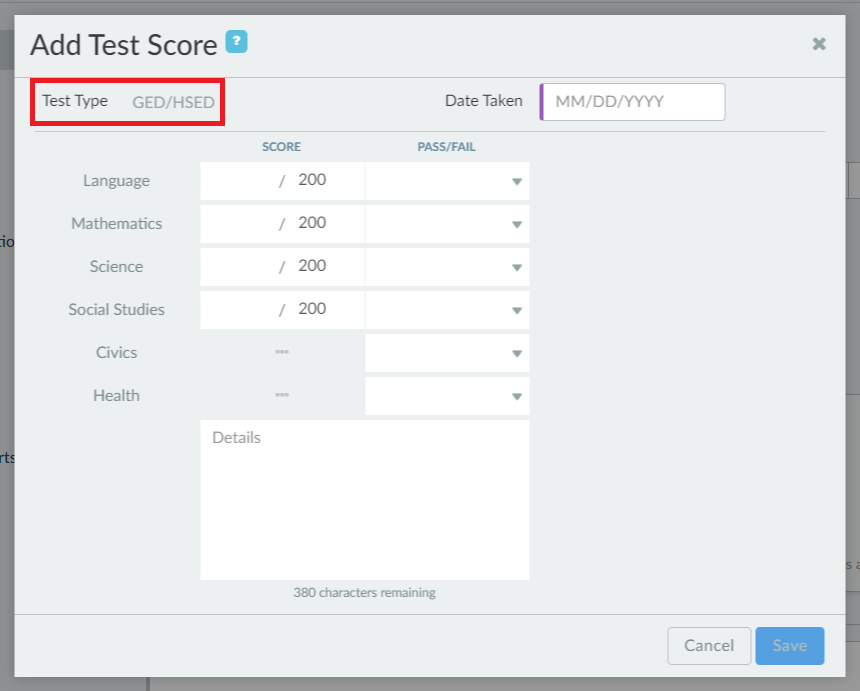Click the Science score input
The image size is (860, 691).
tap(240, 267)
